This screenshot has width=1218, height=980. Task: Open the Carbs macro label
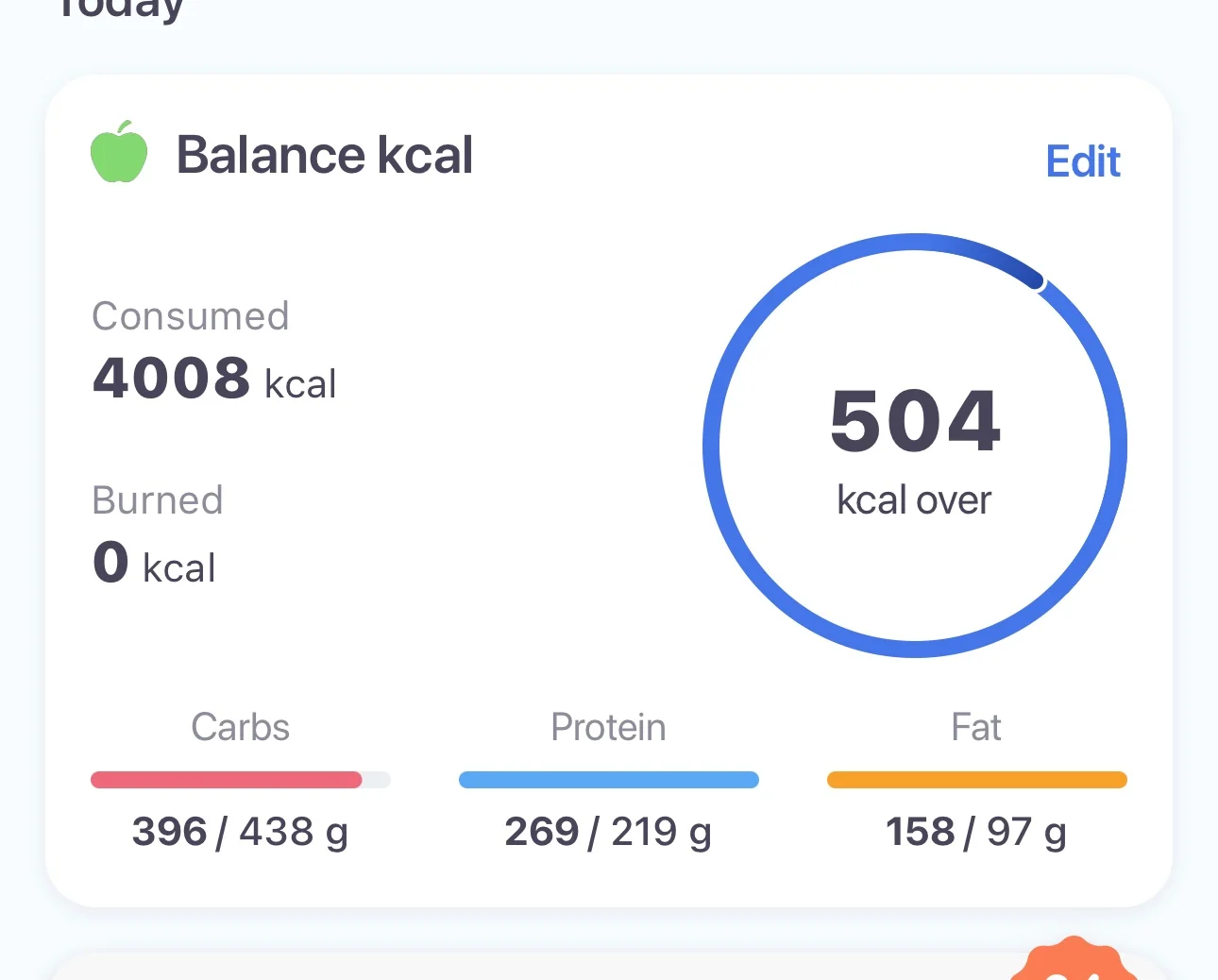pos(240,727)
